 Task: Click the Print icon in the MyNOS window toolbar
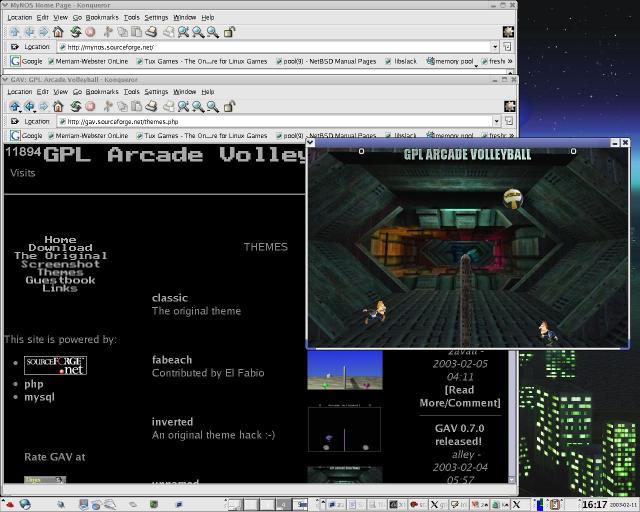coord(151,32)
